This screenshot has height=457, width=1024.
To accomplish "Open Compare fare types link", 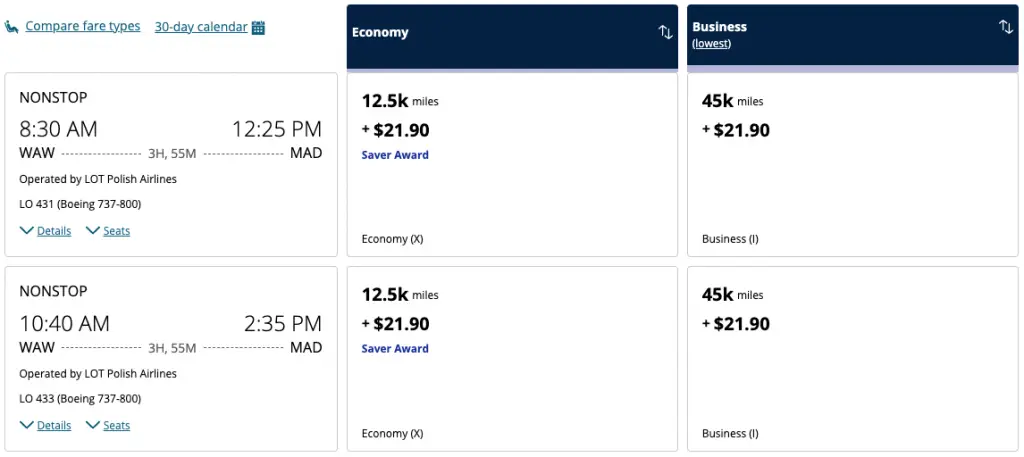I will pos(83,27).
